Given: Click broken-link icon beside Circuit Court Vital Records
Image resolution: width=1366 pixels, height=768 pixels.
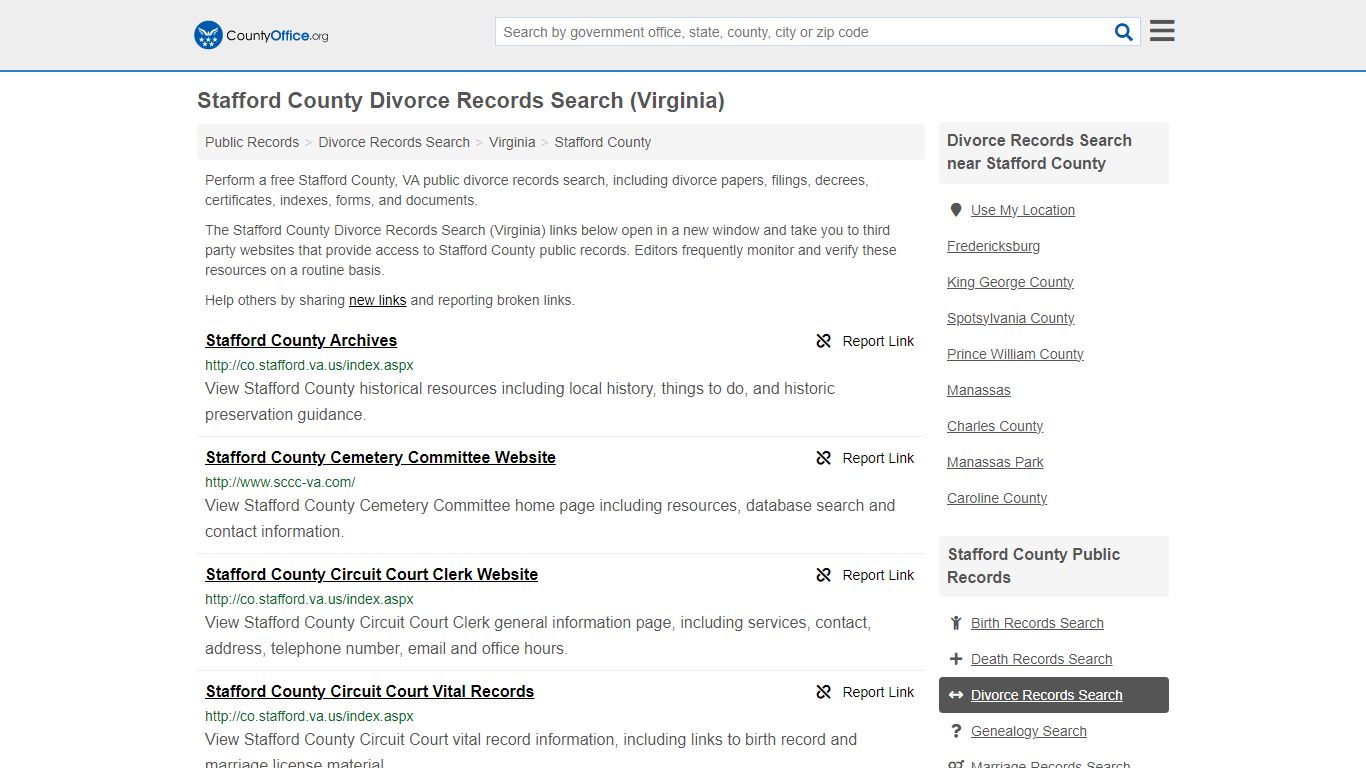Looking at the screenshot, I should (824, 692).
